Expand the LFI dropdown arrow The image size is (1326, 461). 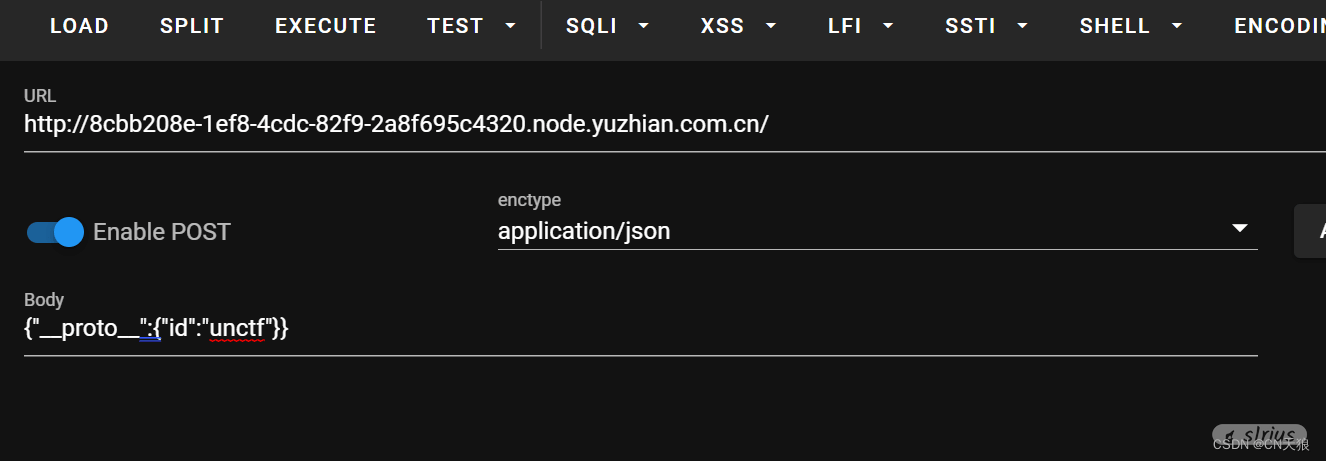click(888, 26)
